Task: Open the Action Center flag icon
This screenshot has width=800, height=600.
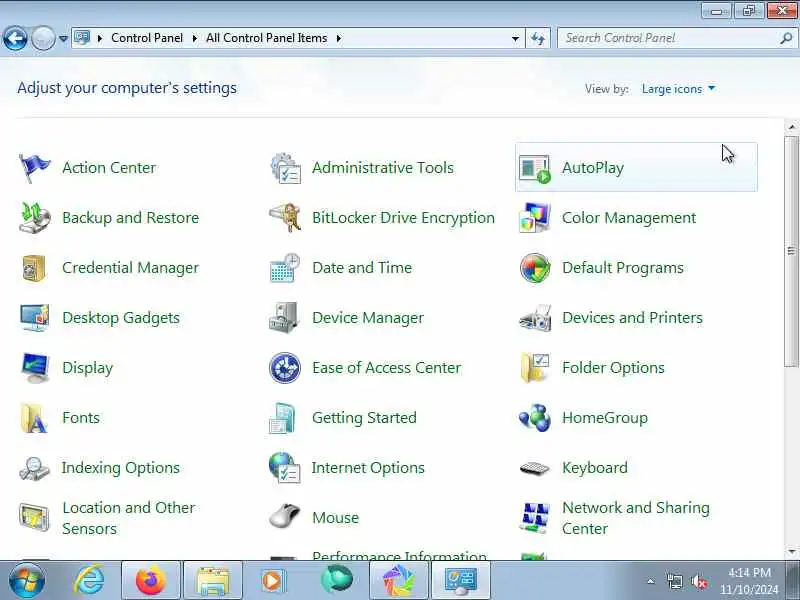Action: (34, 168)
